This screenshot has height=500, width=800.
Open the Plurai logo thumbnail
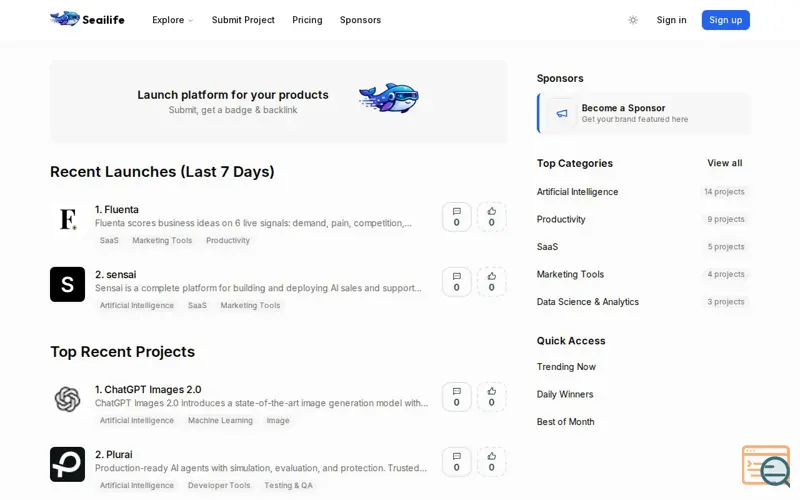pyautogui.click(x=67, y=464)
